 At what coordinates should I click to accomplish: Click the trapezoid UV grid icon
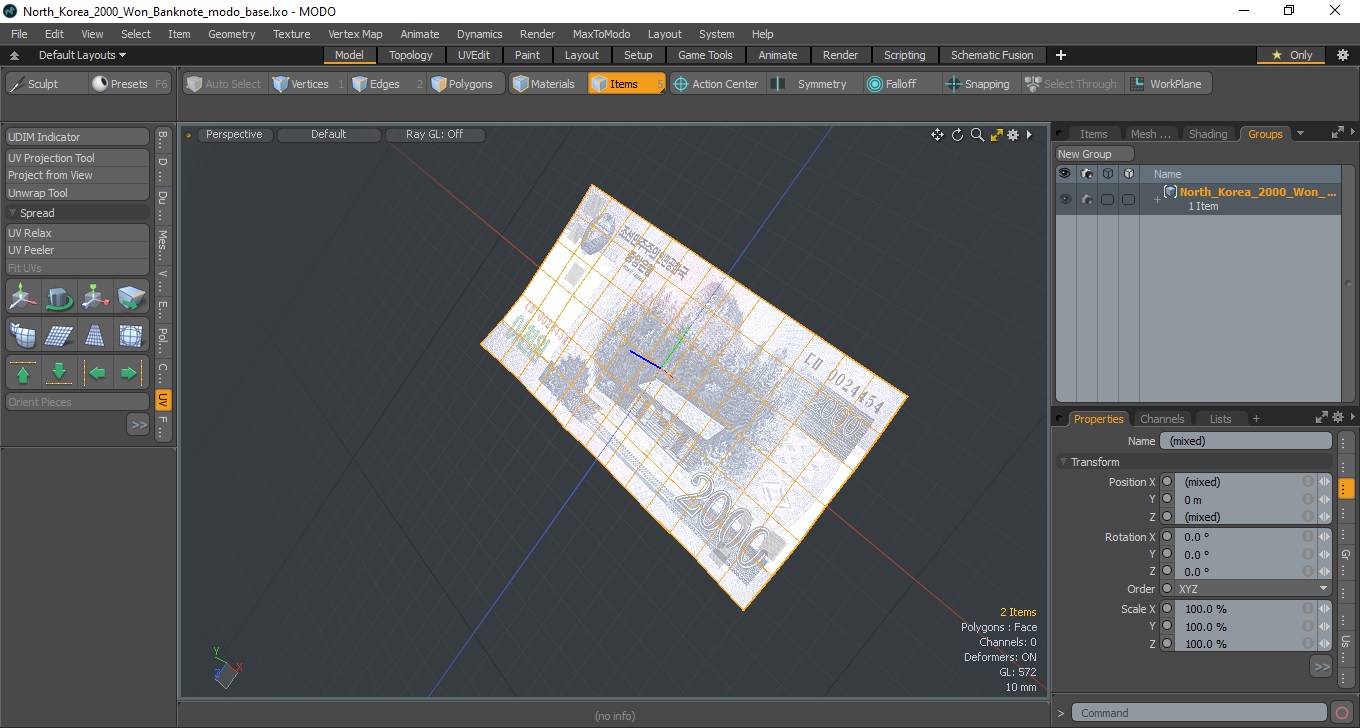[x=95, y=335]
